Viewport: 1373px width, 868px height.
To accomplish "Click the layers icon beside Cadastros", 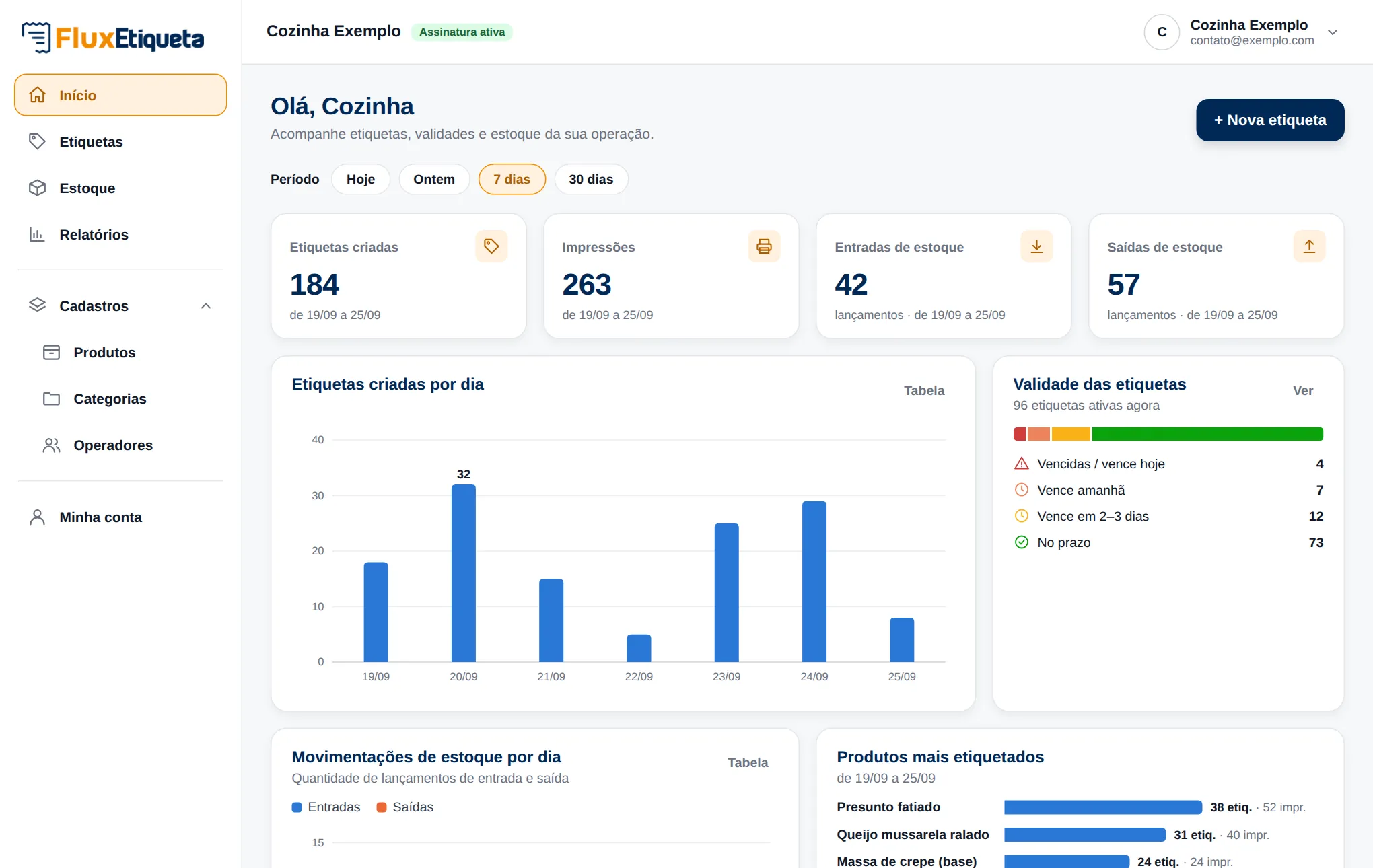I will pos(37,305).
